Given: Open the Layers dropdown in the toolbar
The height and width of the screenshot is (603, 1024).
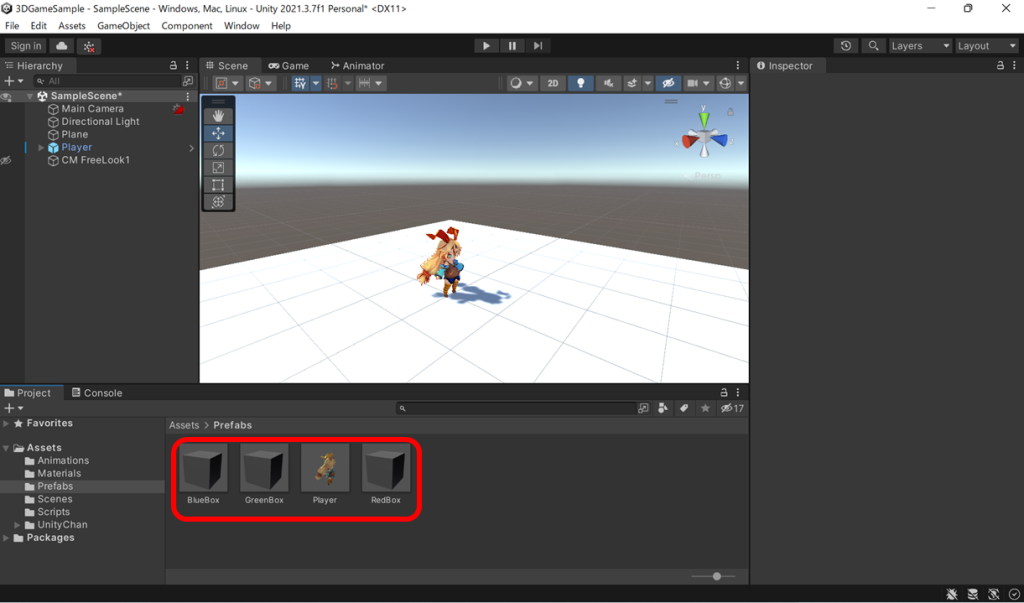Looking at the screenshot, I should click(x=919, y=45).
